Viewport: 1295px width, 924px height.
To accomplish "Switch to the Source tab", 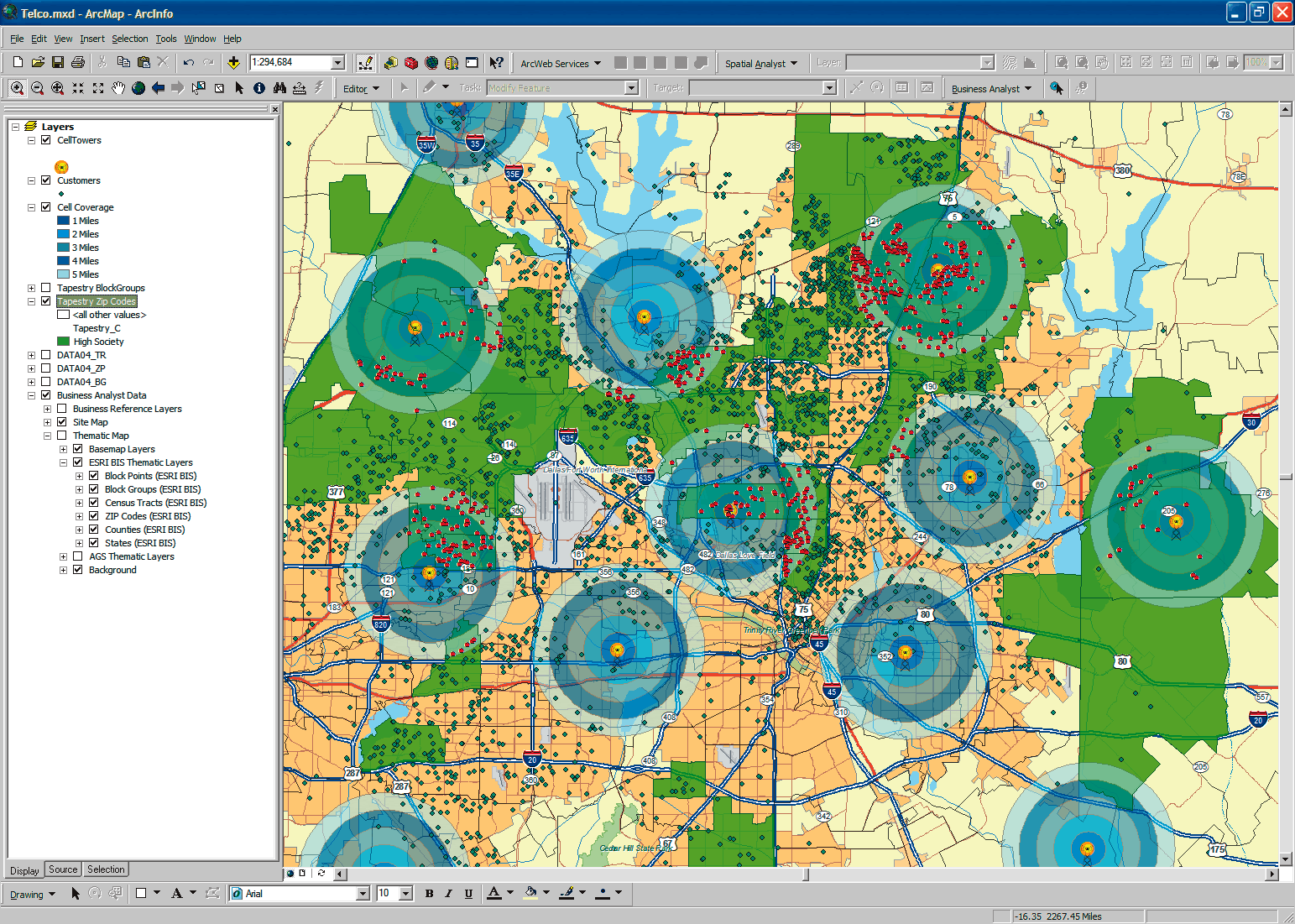I will pyautogui.click(x=63, y=869).
